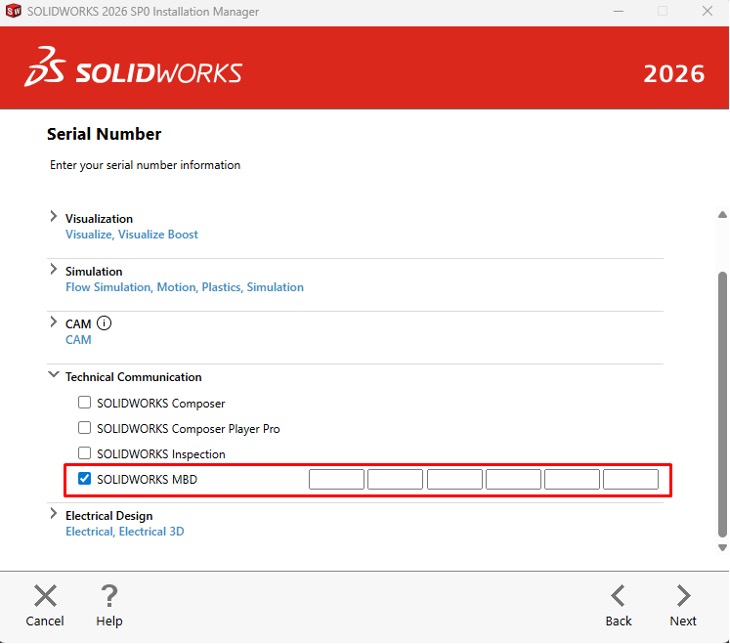Click the SOLIDWORKS MBD label
Image resolution: width=730 pixels, height=644 pixels.
pyautogui.click(x=147, y=479)
